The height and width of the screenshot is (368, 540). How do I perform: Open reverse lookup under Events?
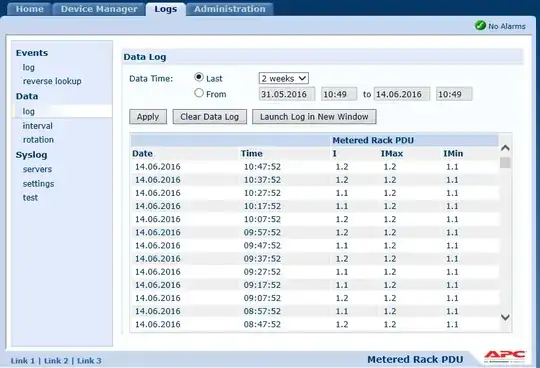[x=52, y=81]
